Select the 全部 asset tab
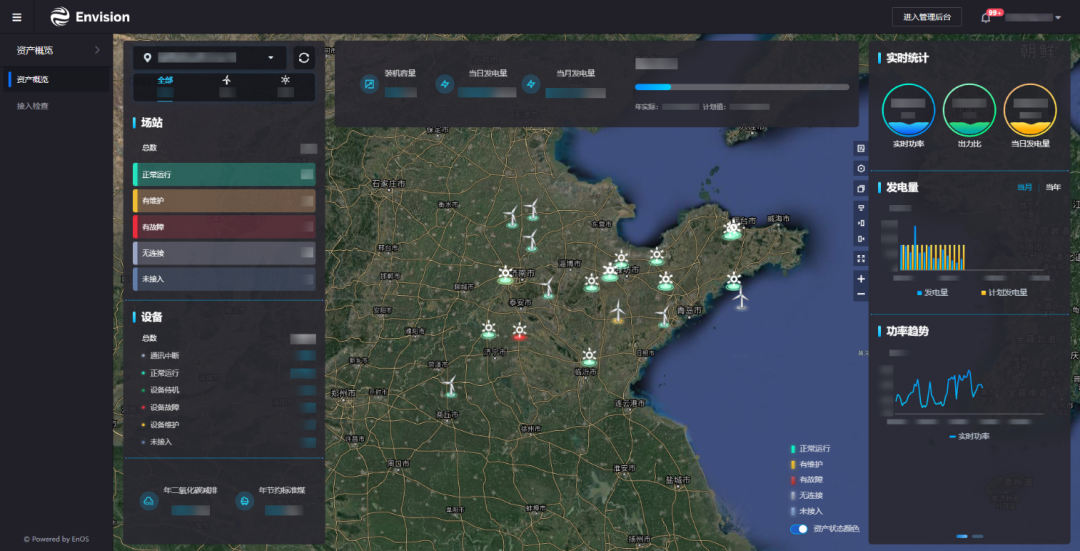This screenshot has height=551, width=1080. [165, 80]
